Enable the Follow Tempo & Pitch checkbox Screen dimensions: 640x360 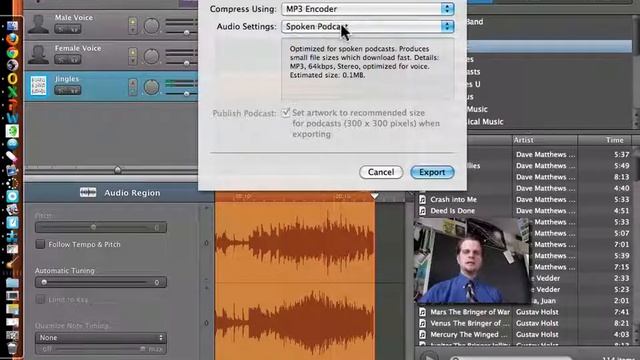tap(40, 244)
